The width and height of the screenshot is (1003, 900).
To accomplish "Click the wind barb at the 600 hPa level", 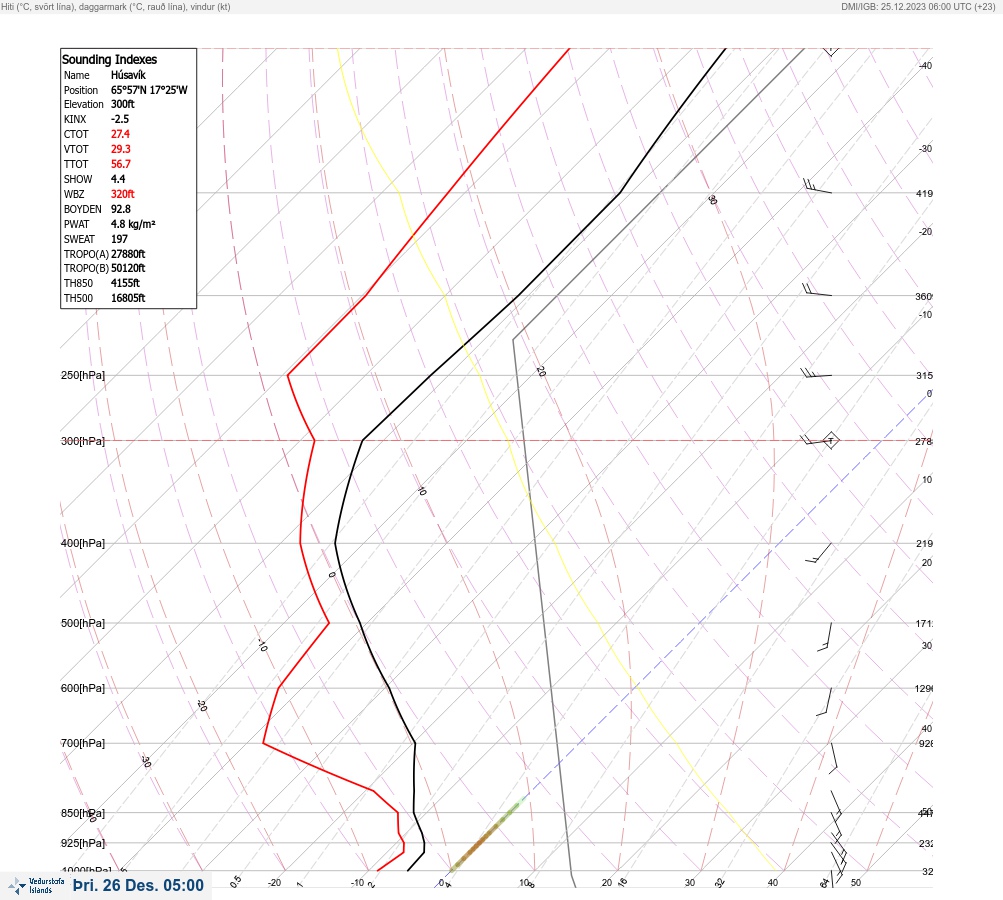I will (x=825, y=702).
